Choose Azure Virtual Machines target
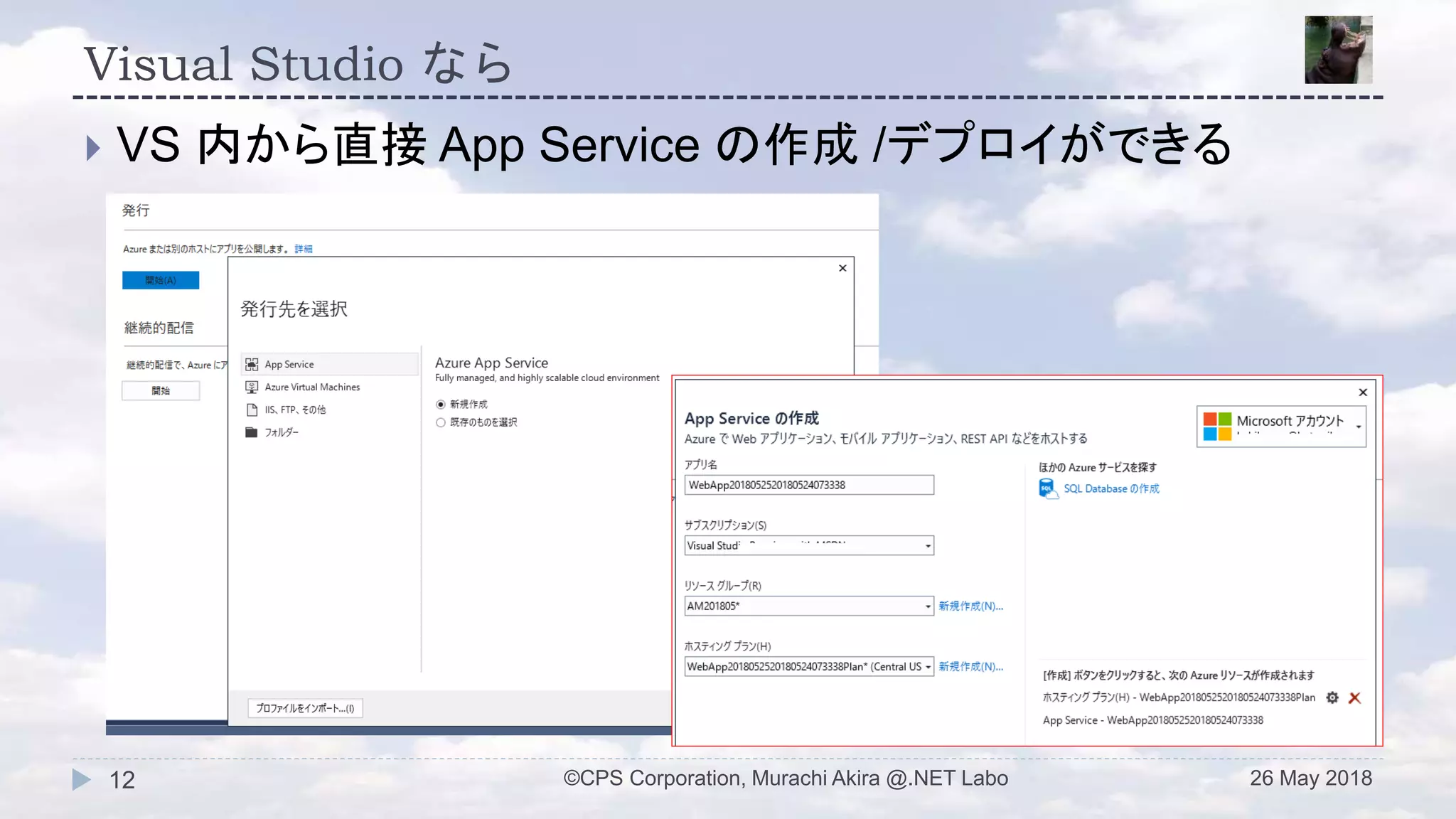The image size is (1456, 819). pyautogui.click(x=329, y=387)
